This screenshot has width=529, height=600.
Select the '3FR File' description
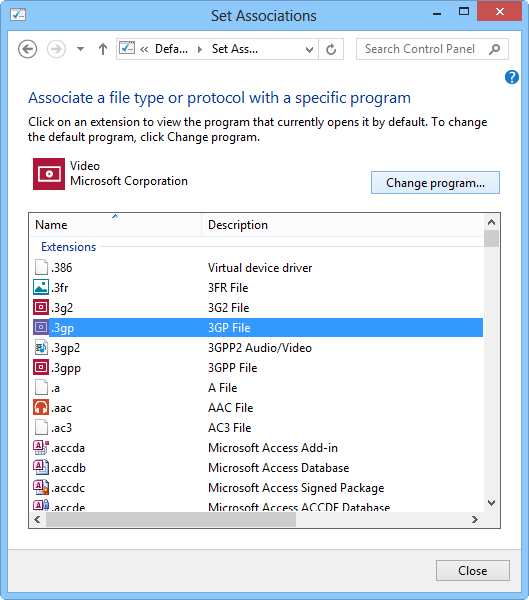click(228, 287)
